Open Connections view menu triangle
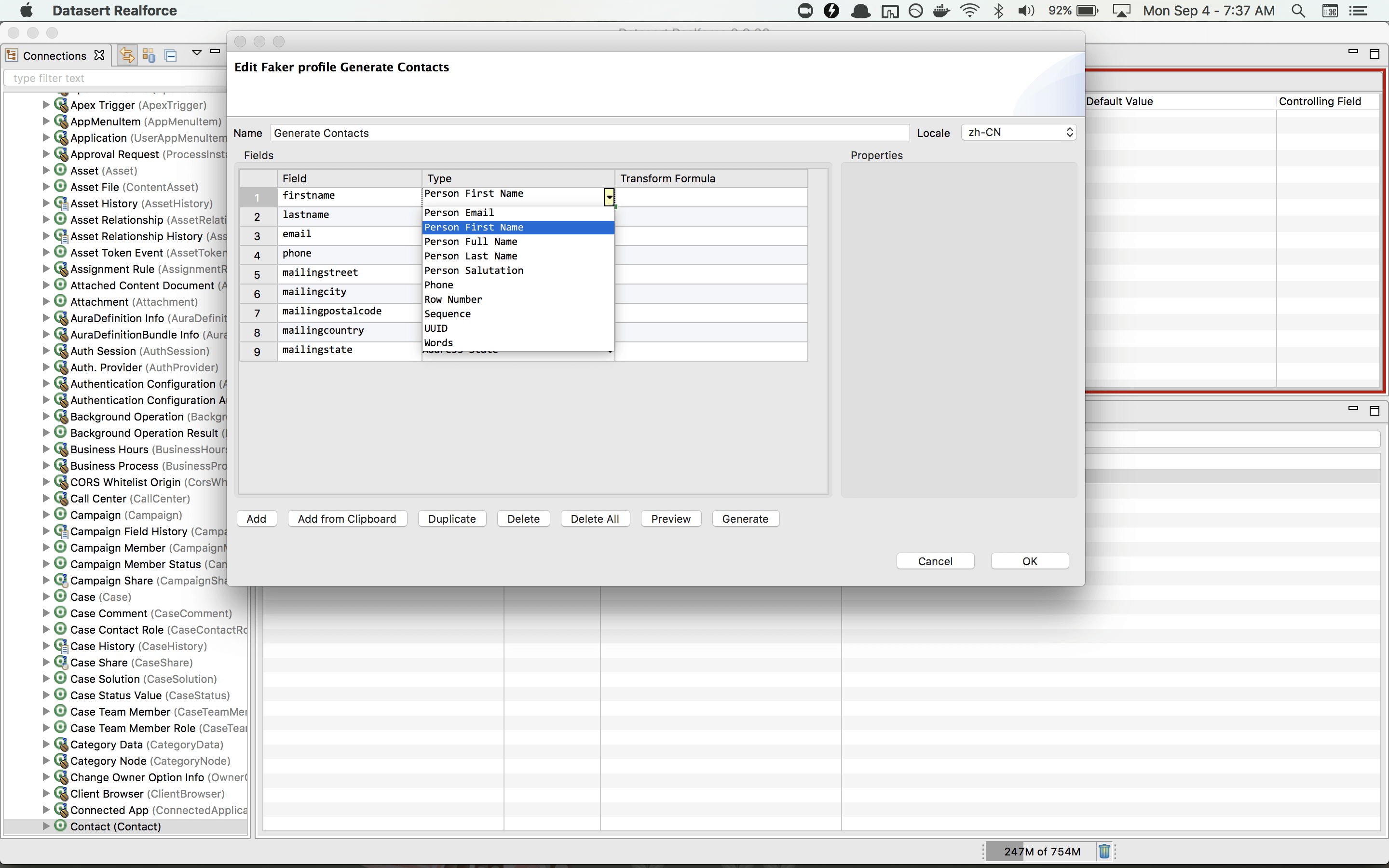 point(196,52)
